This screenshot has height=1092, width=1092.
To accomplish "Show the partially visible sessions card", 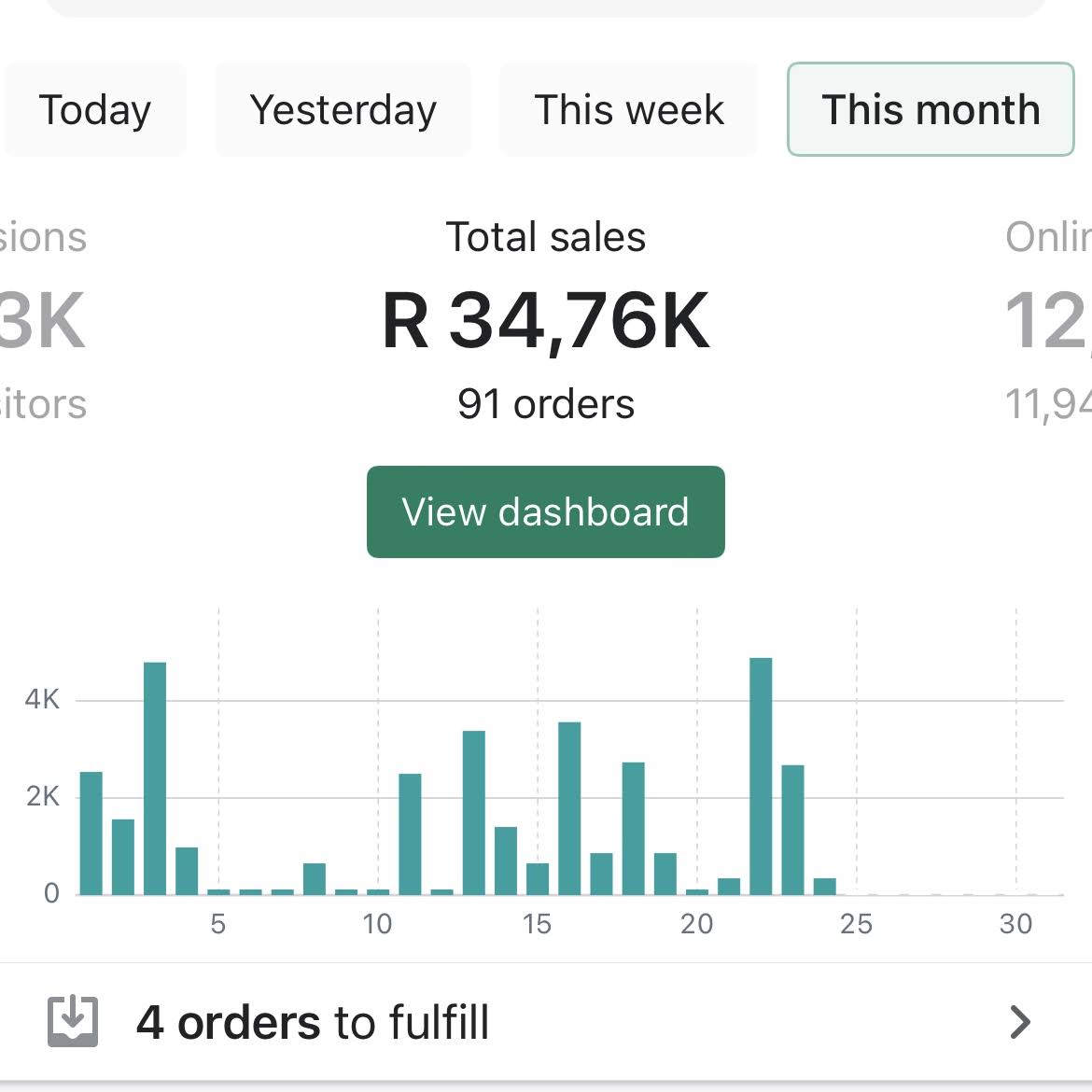I will tap(43, 320).
